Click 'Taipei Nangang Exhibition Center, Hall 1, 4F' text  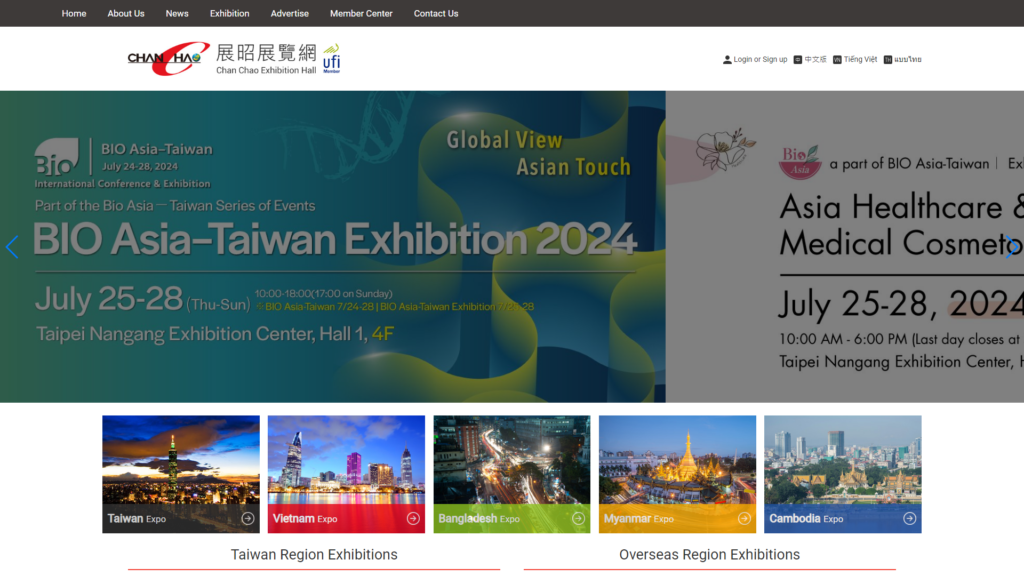[x=215, y=334]
